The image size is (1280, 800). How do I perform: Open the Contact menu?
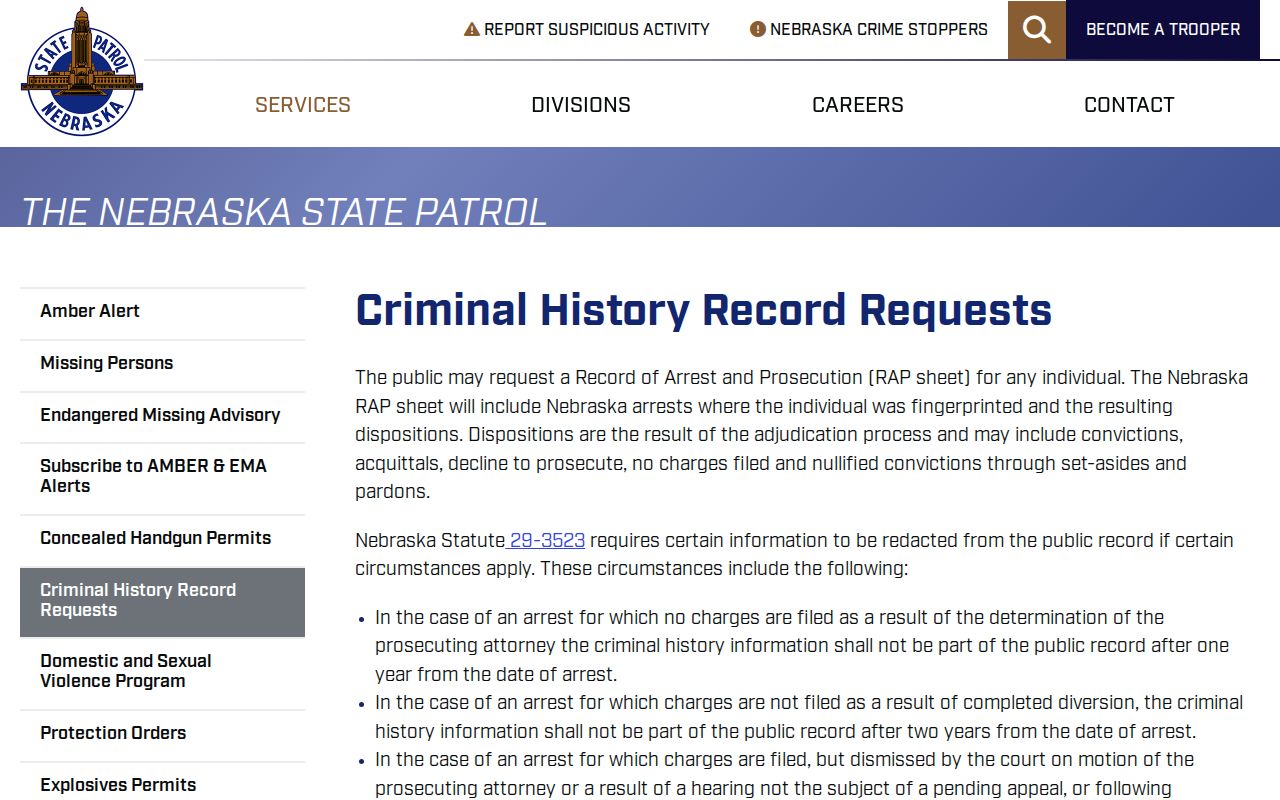coord(1129,105)
